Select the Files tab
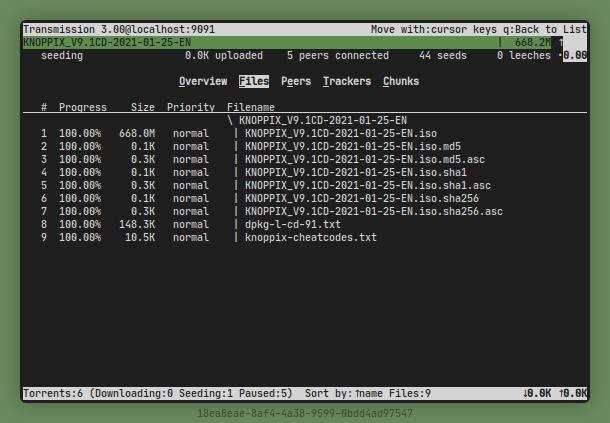 pyautogui.click(x=254, y=81)
